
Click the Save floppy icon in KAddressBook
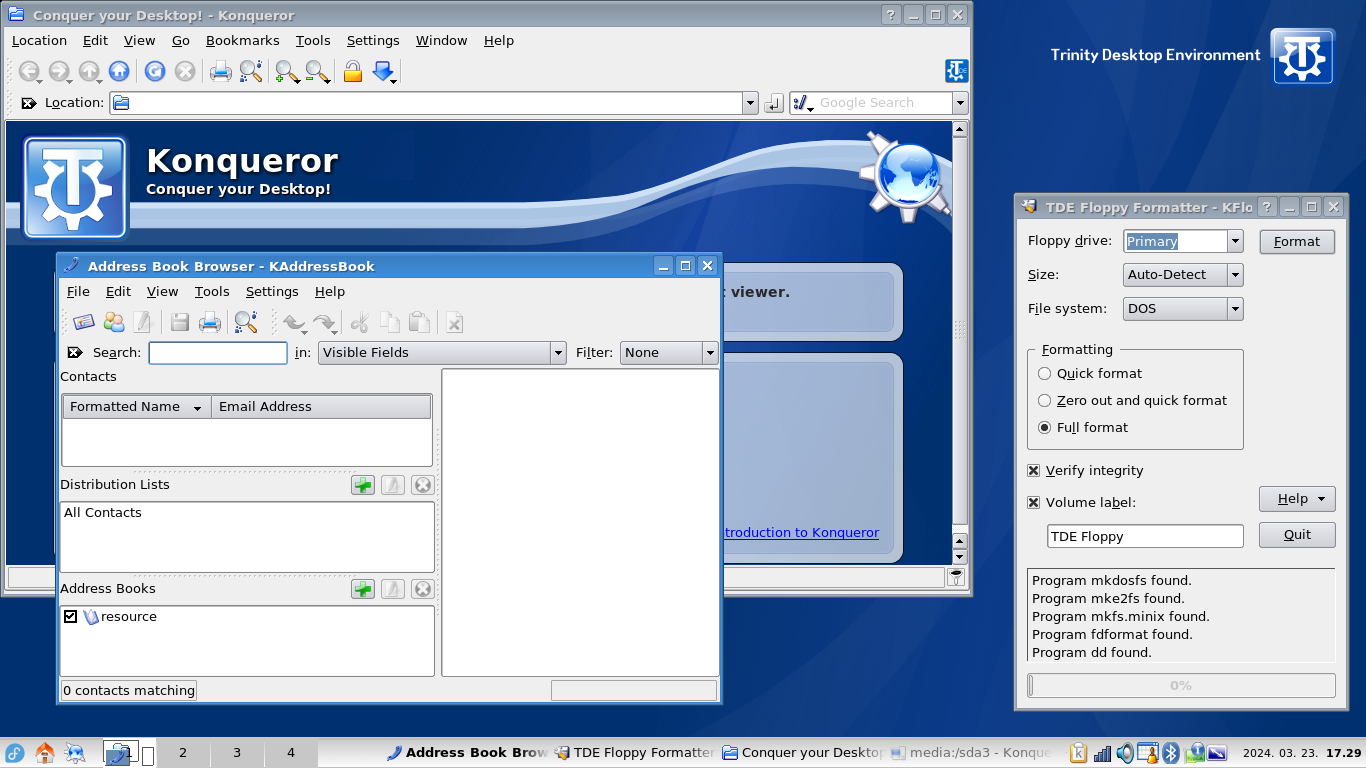pos(180,322)
